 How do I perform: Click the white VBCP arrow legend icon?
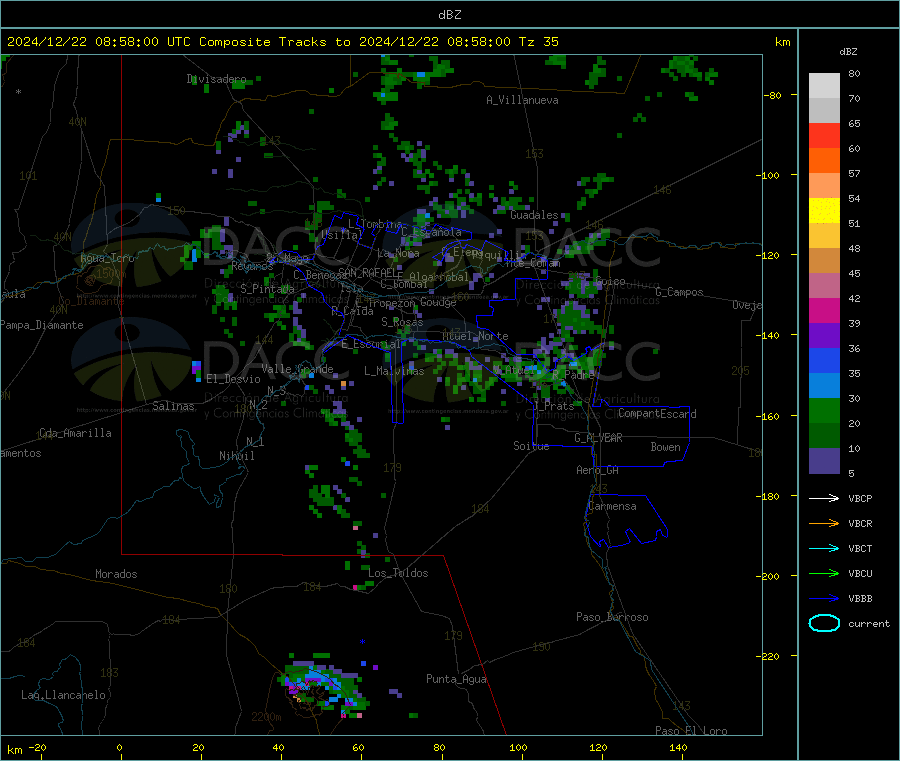824,498
